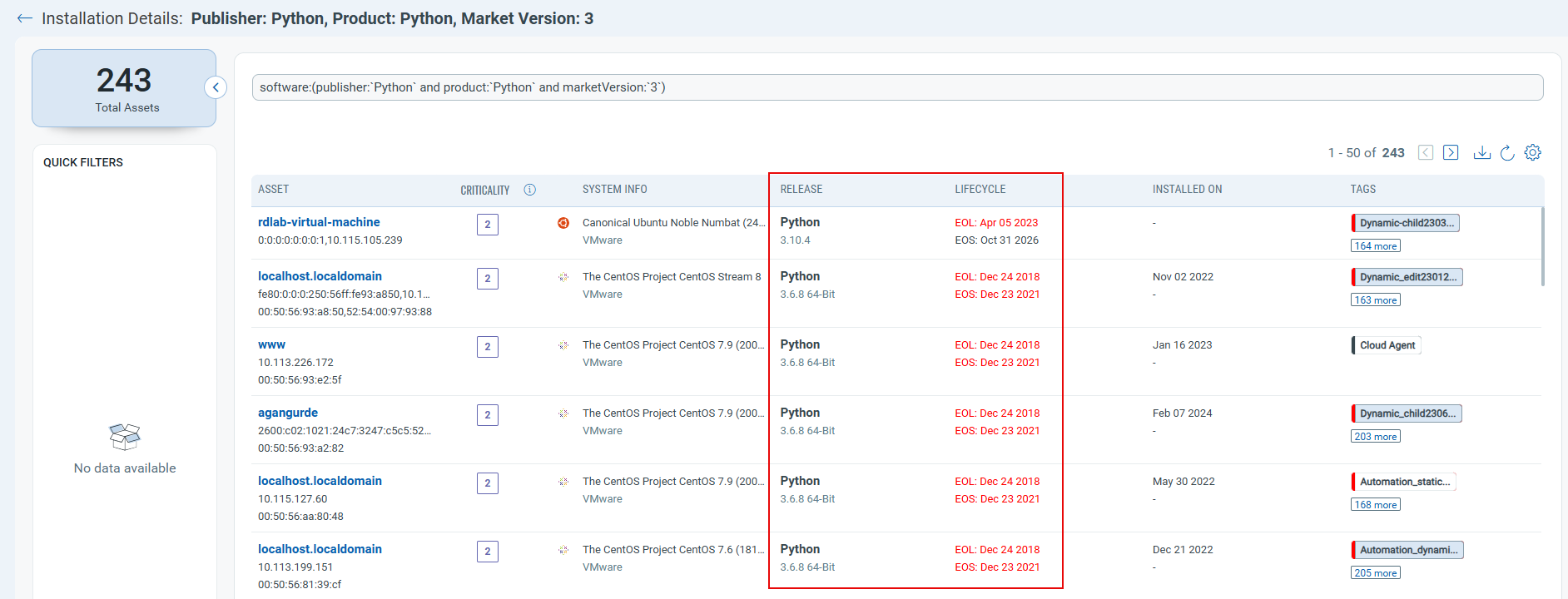Click criticality 2 badge for rdlab-virtual-machine
Image resolution: width=1568 pixels, height=599 pixels.
coord(488,225)
